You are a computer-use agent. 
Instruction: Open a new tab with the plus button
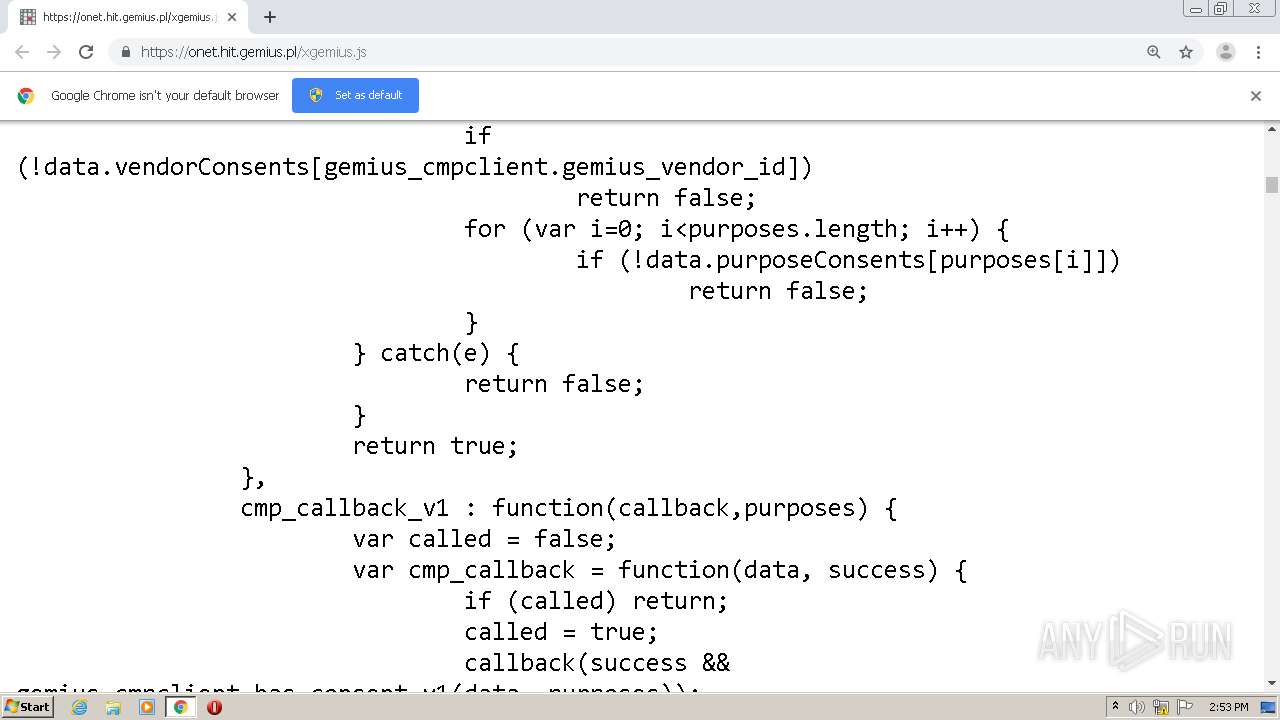(270, 17)
